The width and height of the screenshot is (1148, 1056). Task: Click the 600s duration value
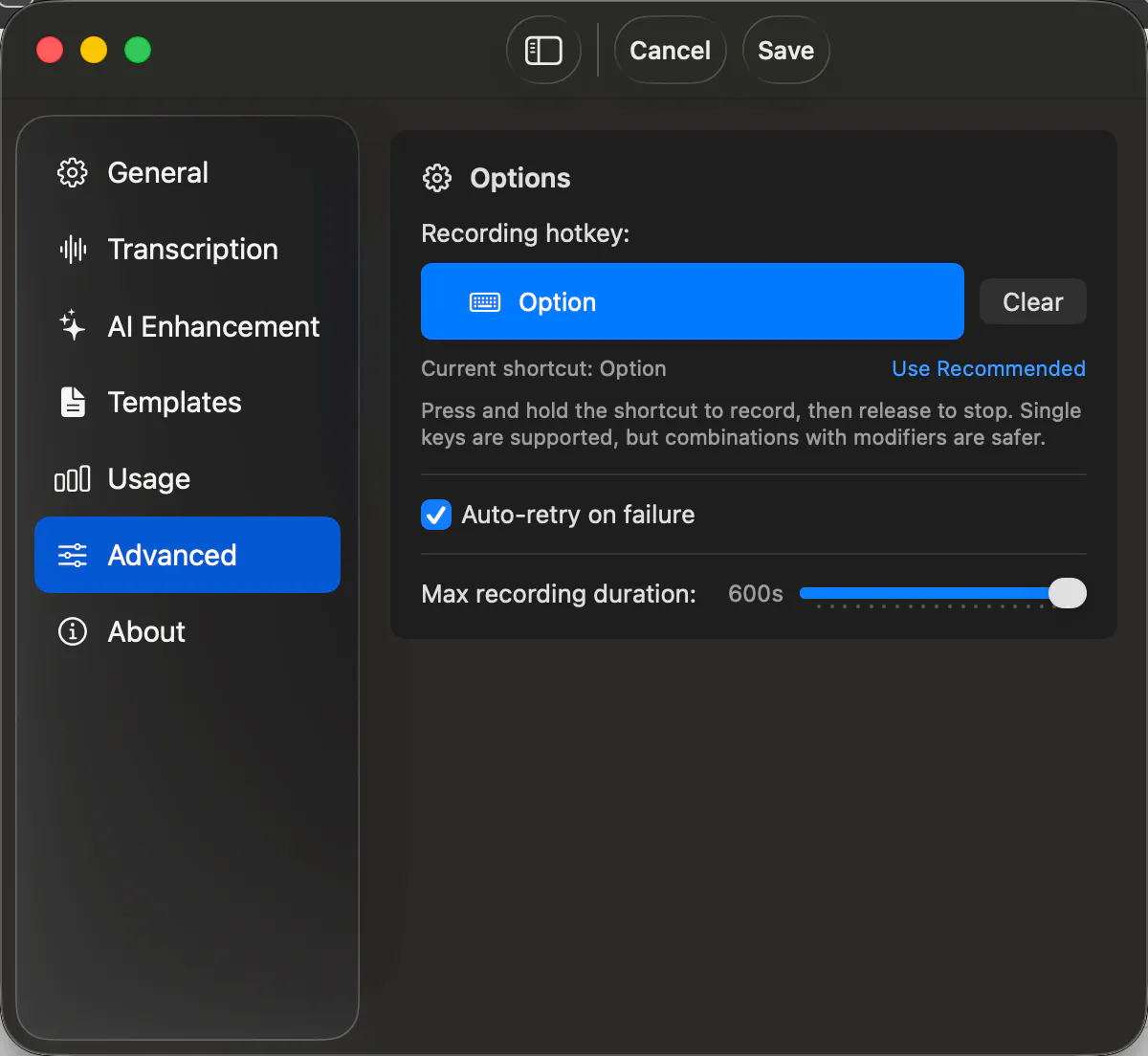tap(756, 594)
